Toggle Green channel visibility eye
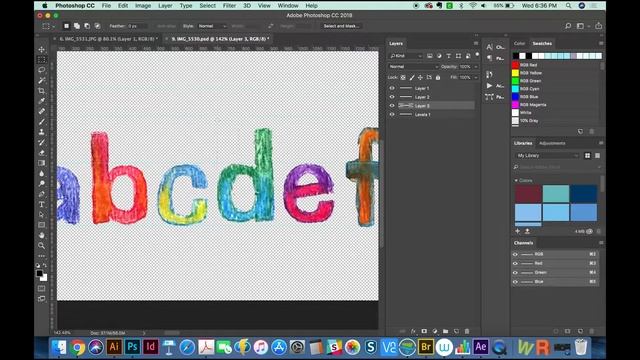Viewport: 640px width, 360px height. [515, 273]
